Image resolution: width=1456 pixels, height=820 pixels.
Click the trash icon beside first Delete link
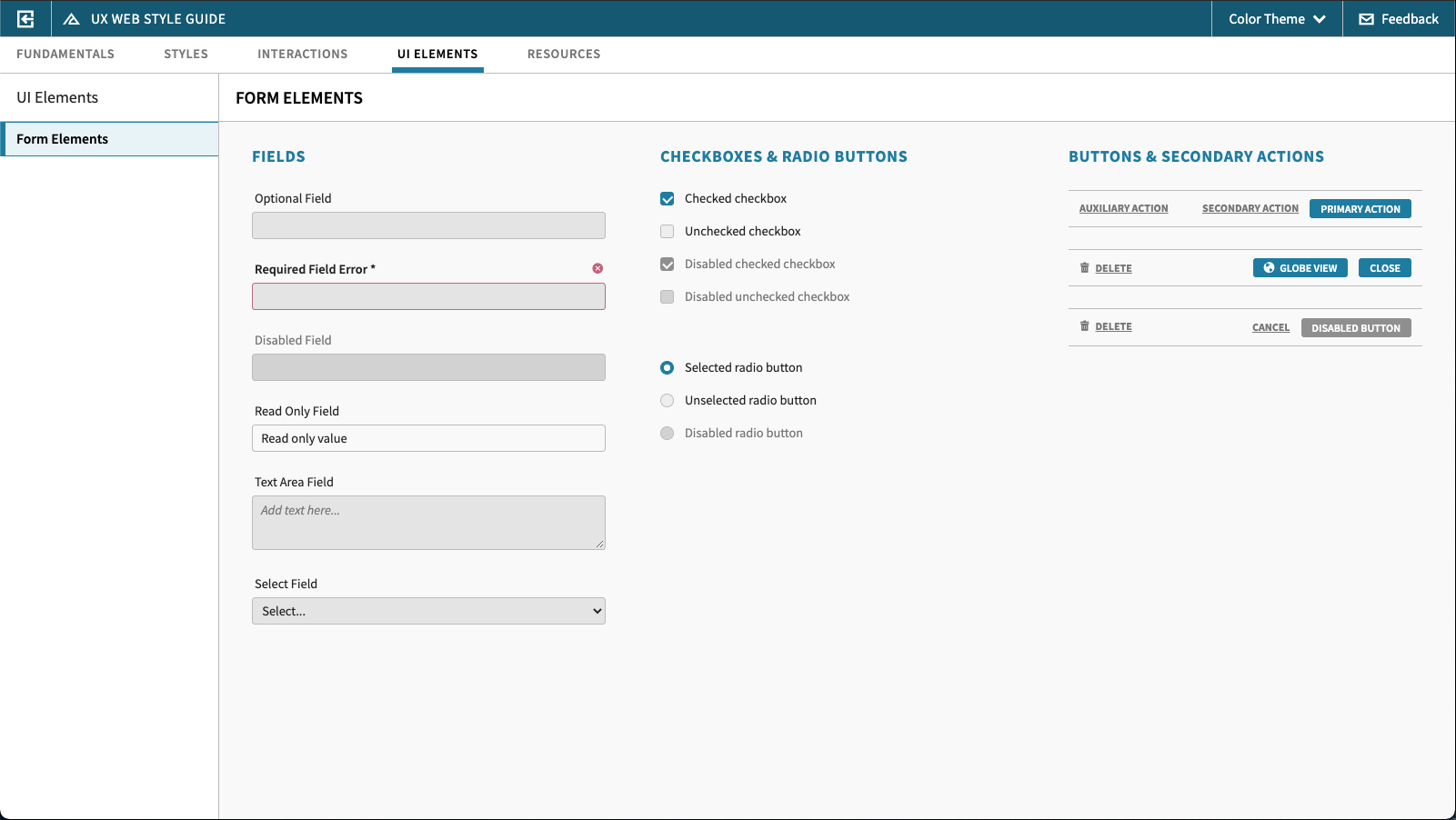pyautogui.click(x=1084, y=268)
